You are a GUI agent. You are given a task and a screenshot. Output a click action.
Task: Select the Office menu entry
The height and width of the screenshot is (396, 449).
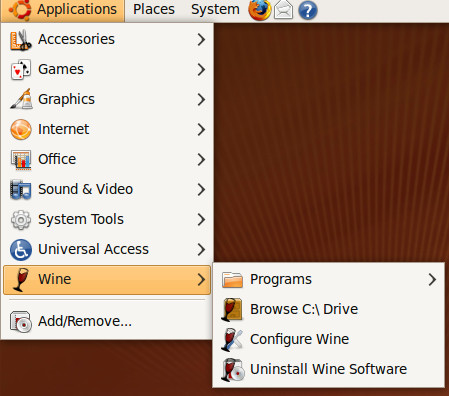[x=107, y=159]
